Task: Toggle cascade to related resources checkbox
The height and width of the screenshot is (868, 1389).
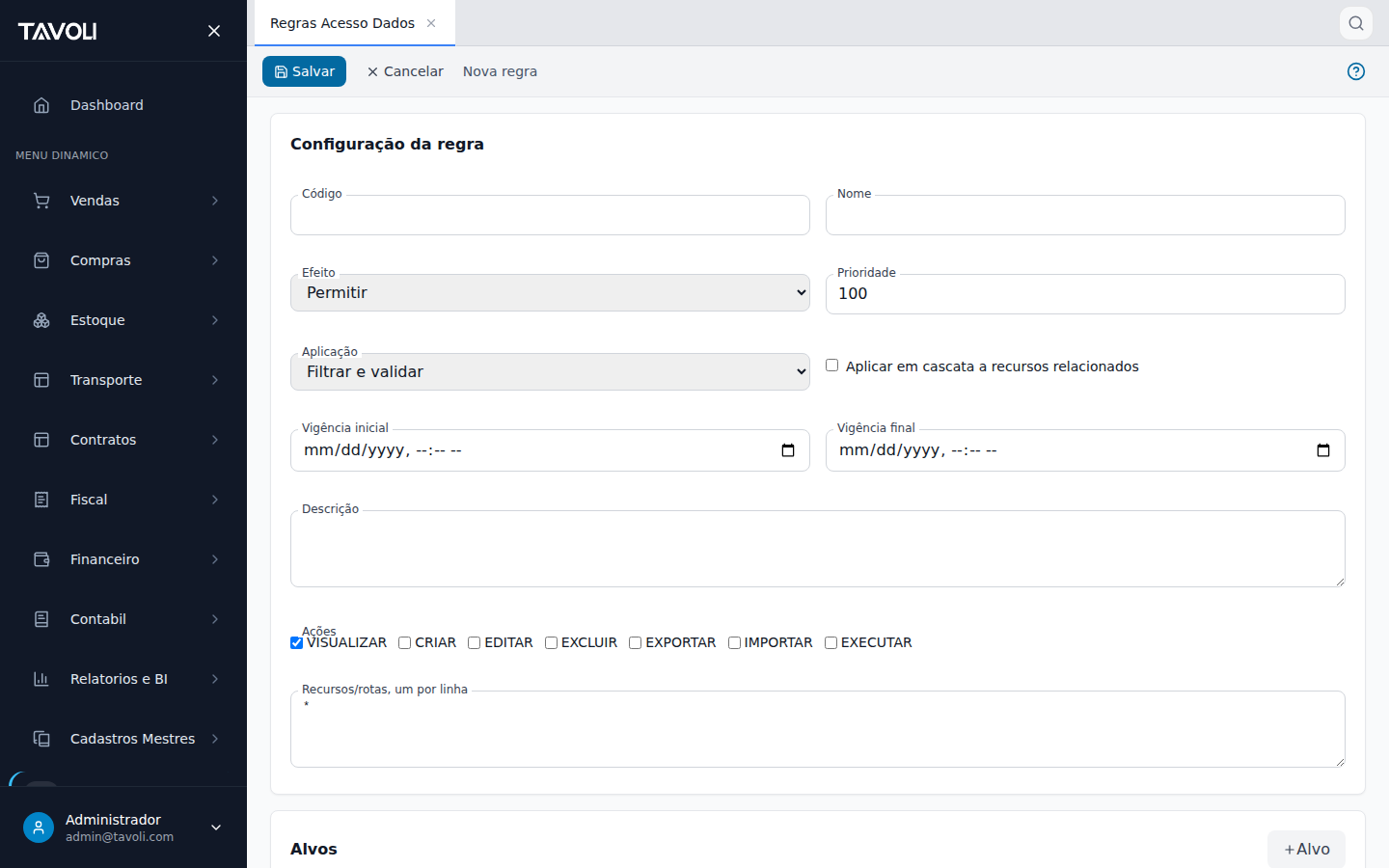Action: (831, 366)
